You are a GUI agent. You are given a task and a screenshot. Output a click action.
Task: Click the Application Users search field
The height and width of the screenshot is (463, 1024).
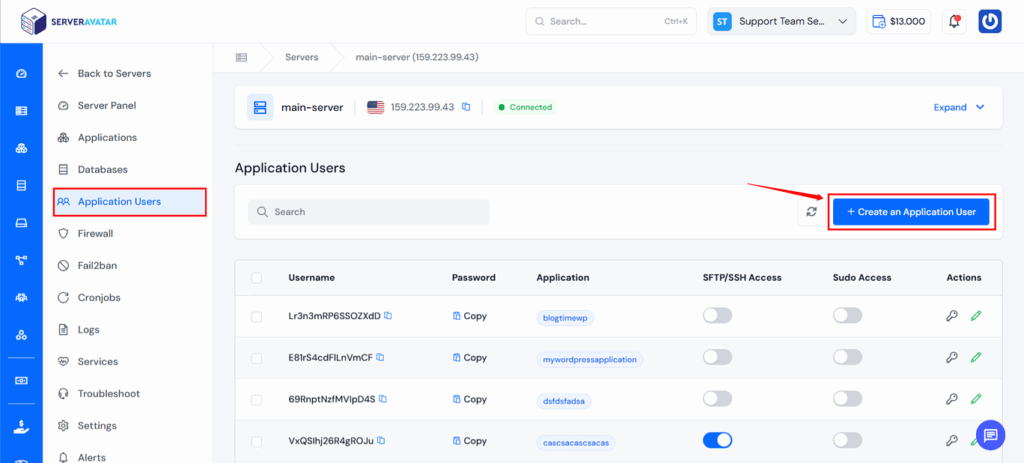tap(368, 212)
